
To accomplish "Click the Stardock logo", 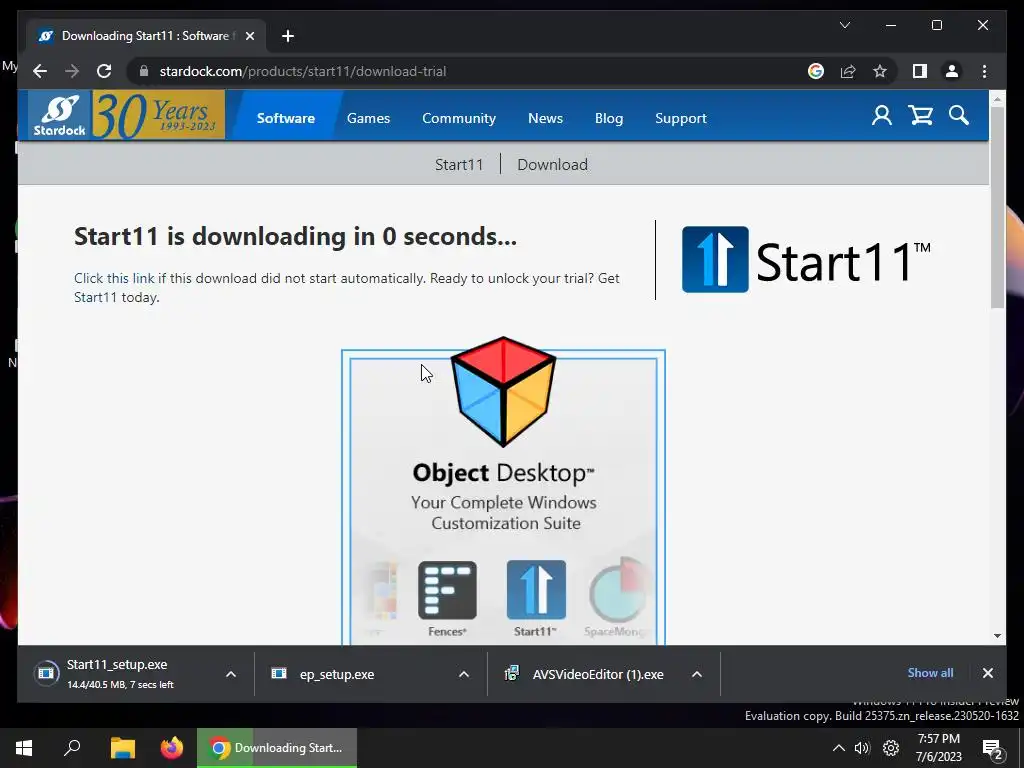I will (x=59, y=116).
